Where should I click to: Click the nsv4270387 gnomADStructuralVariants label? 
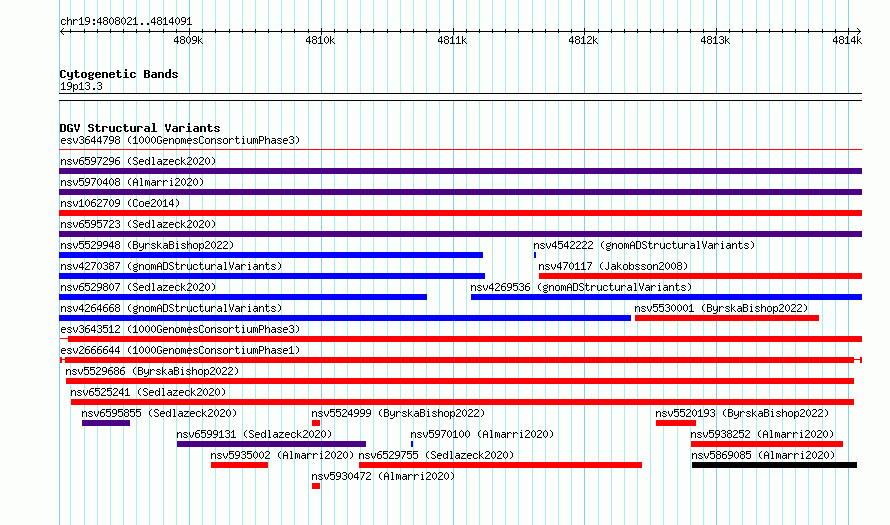pyautogui.click(x=171, y=266)
